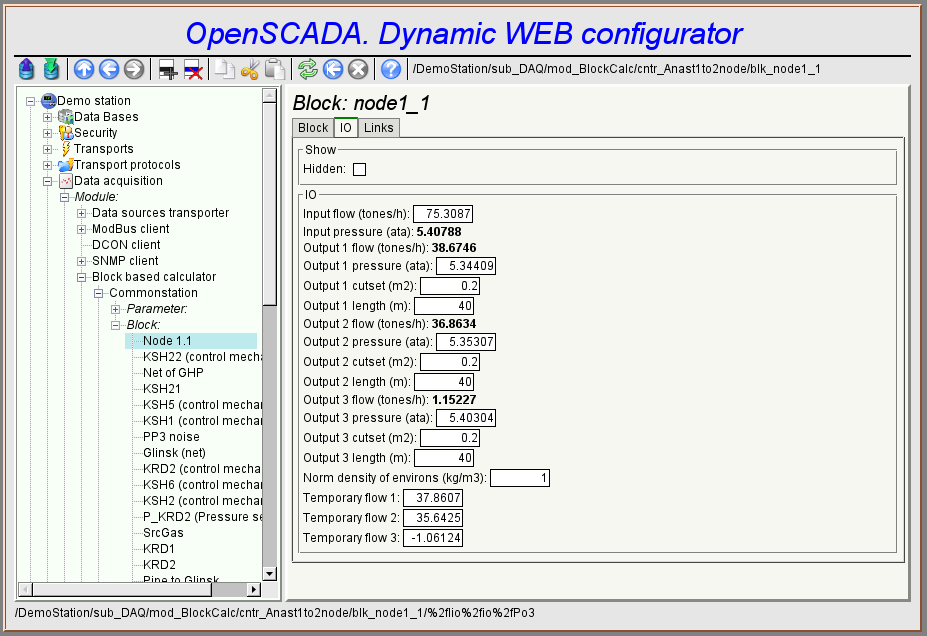The width and height of the screenshot is (927, 636).
Task: Select the KRD2 block at the bottom
Action: point(159,564)
